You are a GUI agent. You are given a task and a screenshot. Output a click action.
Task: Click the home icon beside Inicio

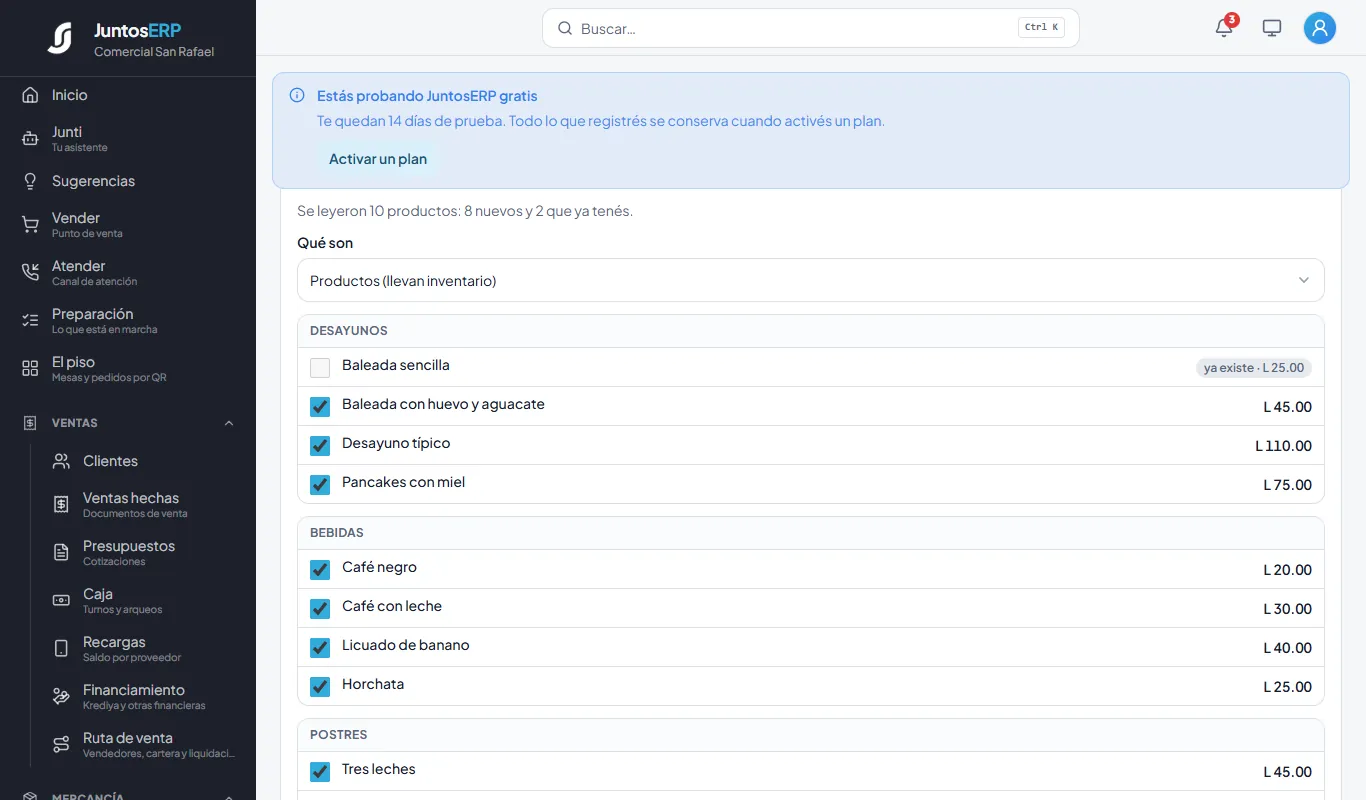(30, 95)
